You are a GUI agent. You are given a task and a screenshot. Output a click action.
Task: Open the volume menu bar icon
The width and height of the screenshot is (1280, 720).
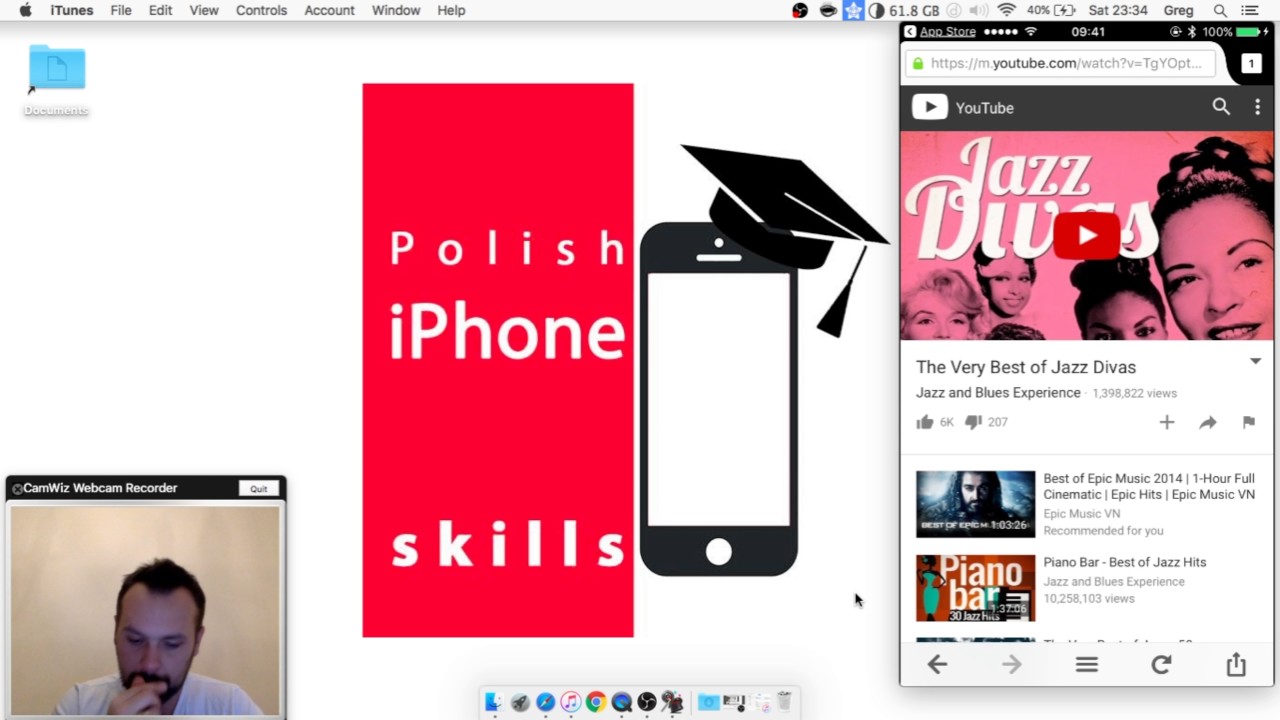(x=979, y=10)
